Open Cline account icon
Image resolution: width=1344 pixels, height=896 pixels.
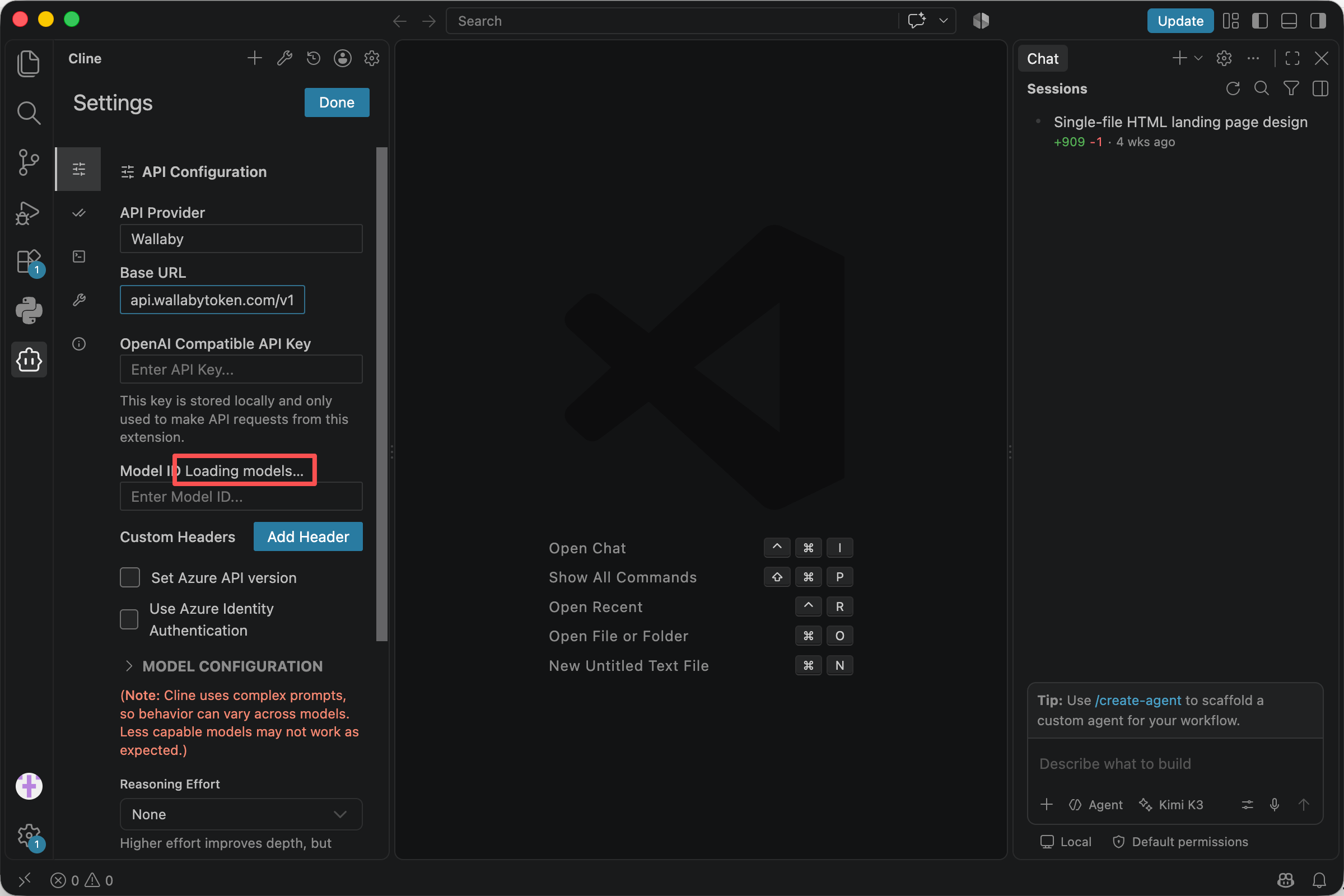tap(342, 58)
